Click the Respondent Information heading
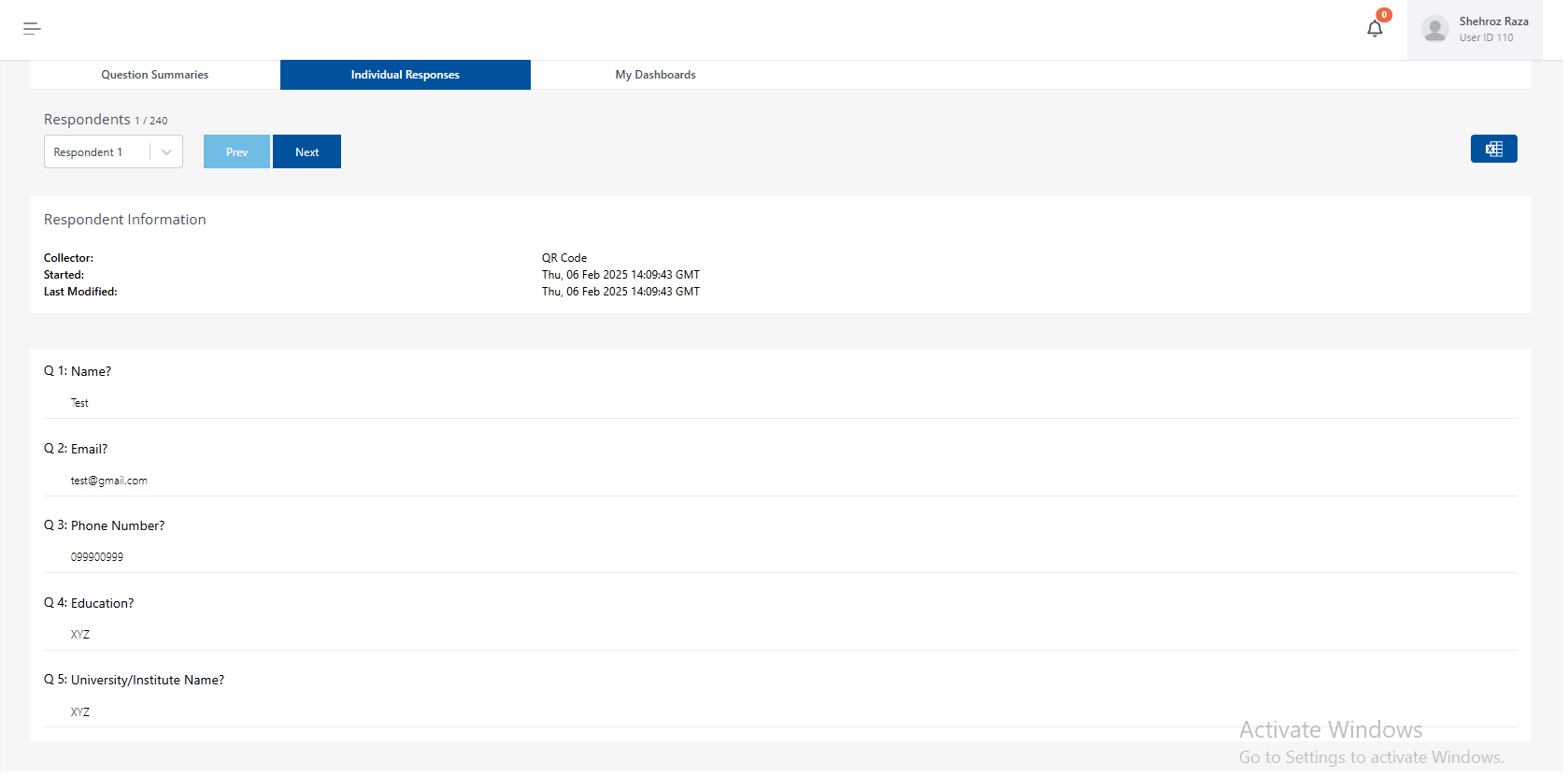 click(125, 220)
